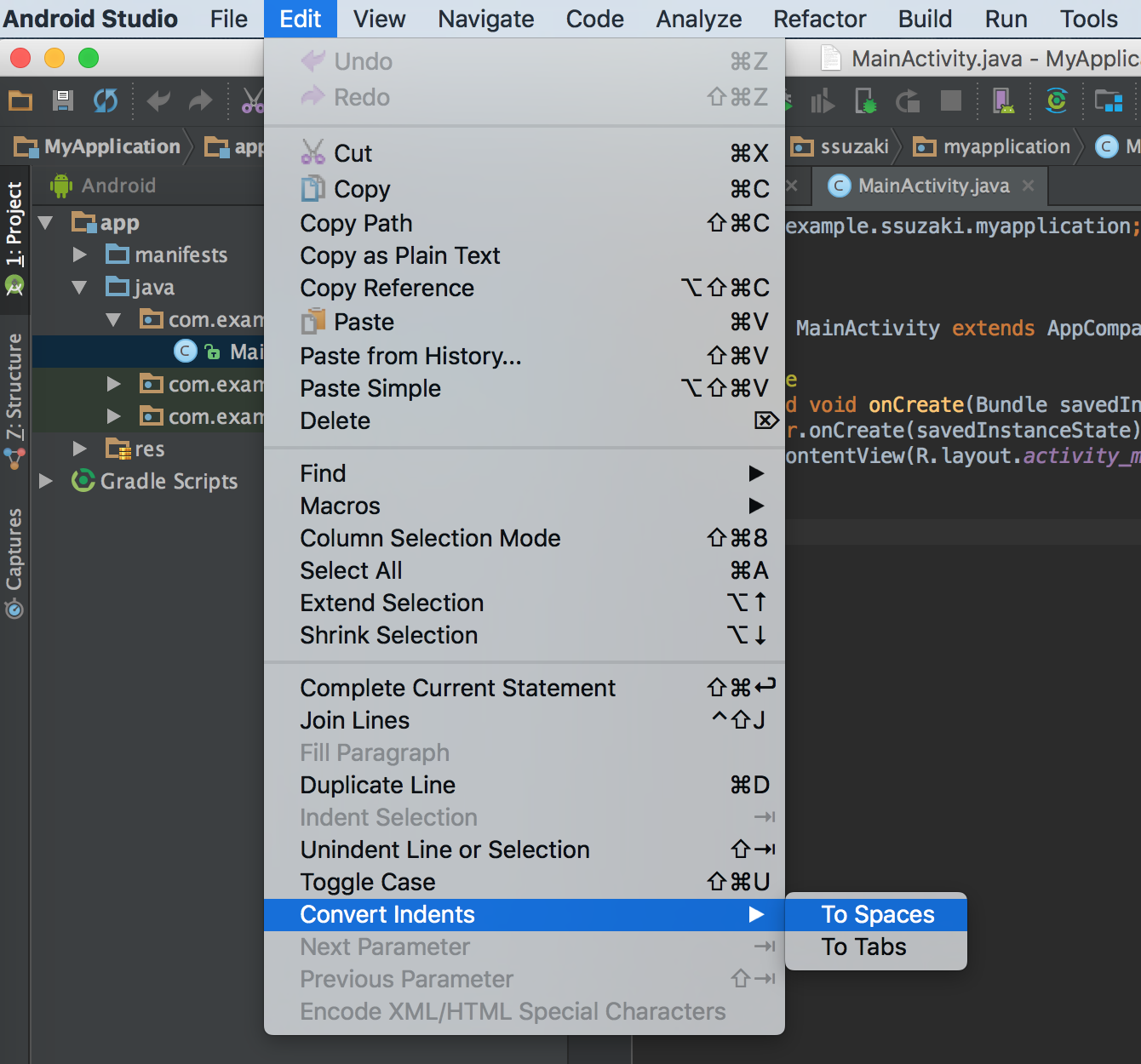The image size is (1141, 1064).
Task: Choose To Tabs in Convert Indents
Action: click(876, 947)
